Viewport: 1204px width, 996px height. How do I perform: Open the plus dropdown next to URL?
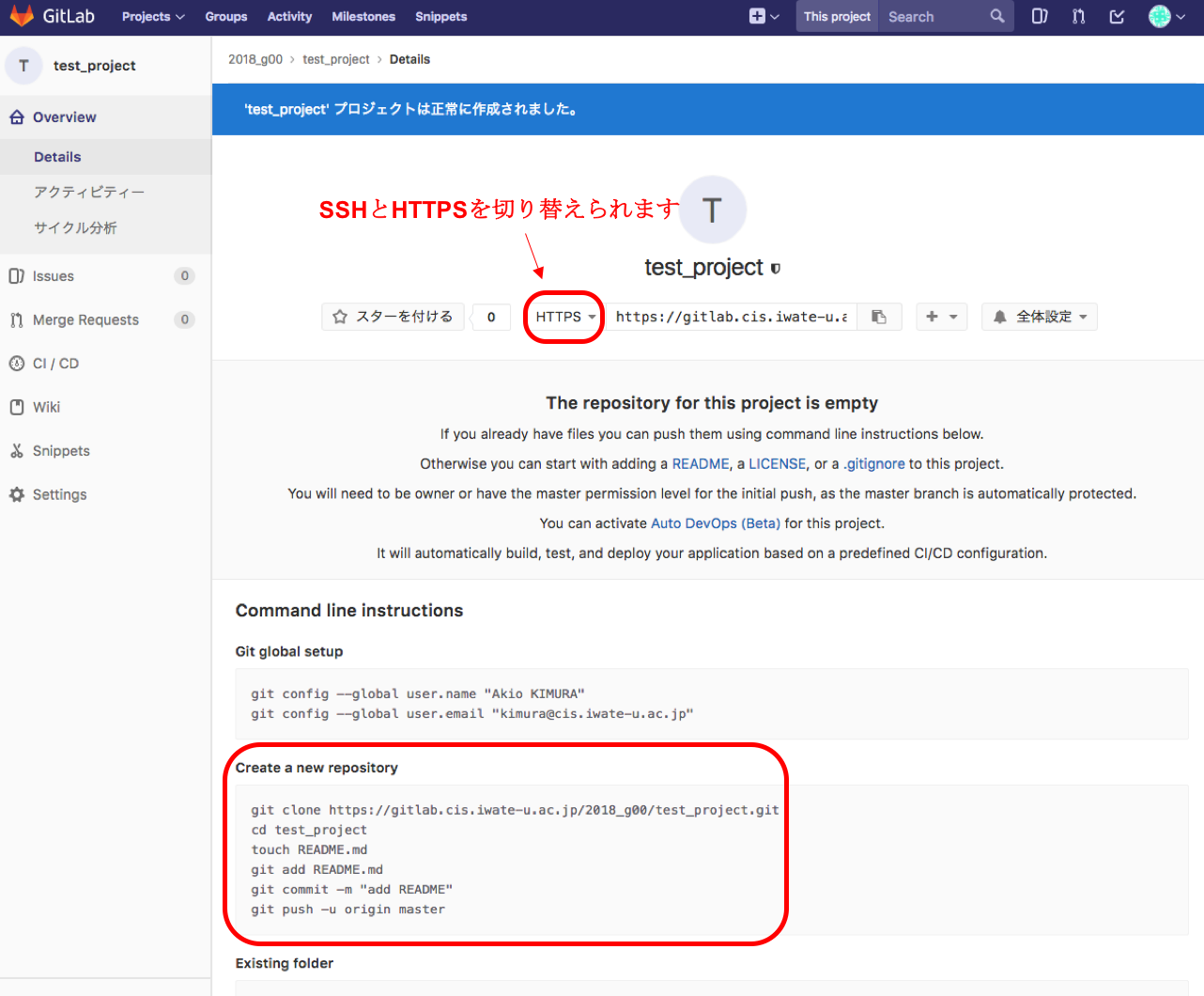click(x=941, y=317)
